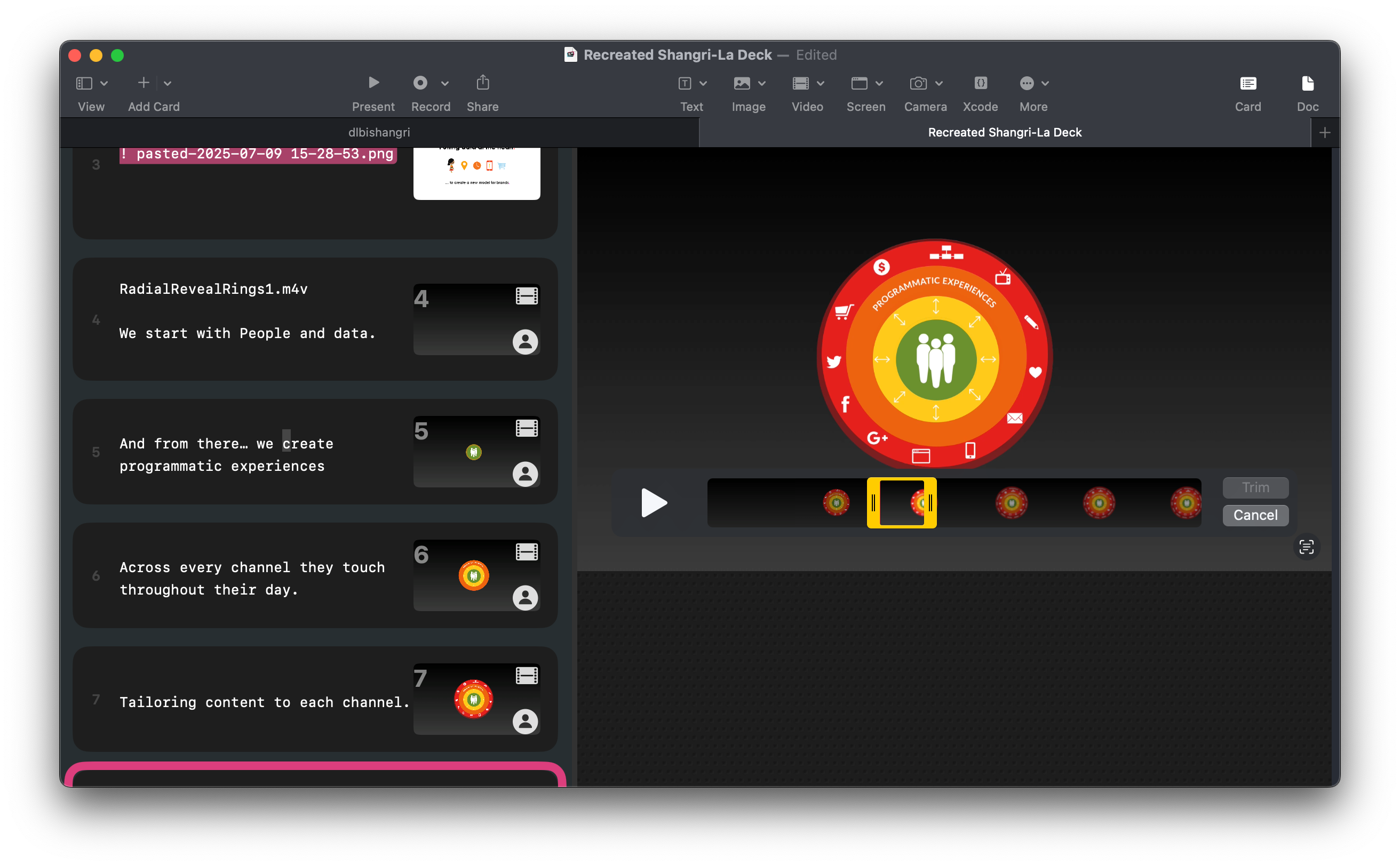Insert an Image via toolbar icon

pos(742,84)
